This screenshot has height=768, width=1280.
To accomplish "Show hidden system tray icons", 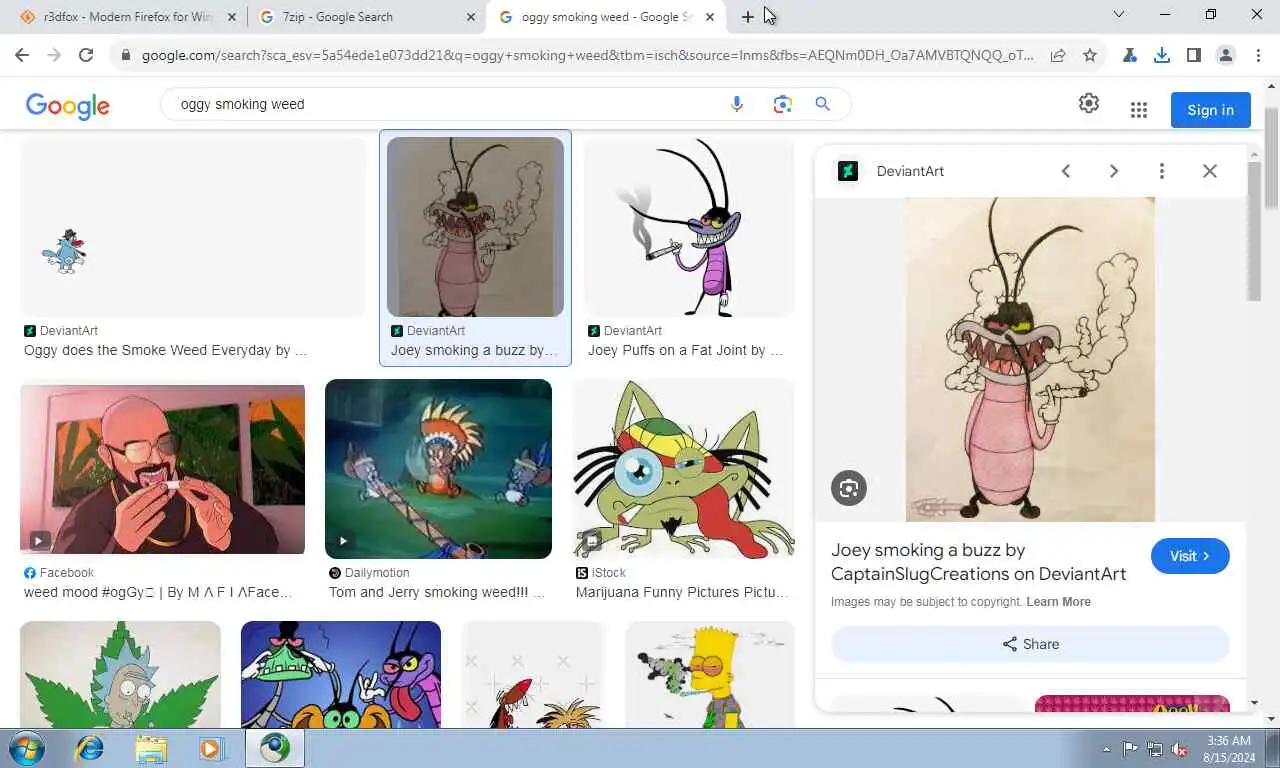I will (x=1106, y=749).
